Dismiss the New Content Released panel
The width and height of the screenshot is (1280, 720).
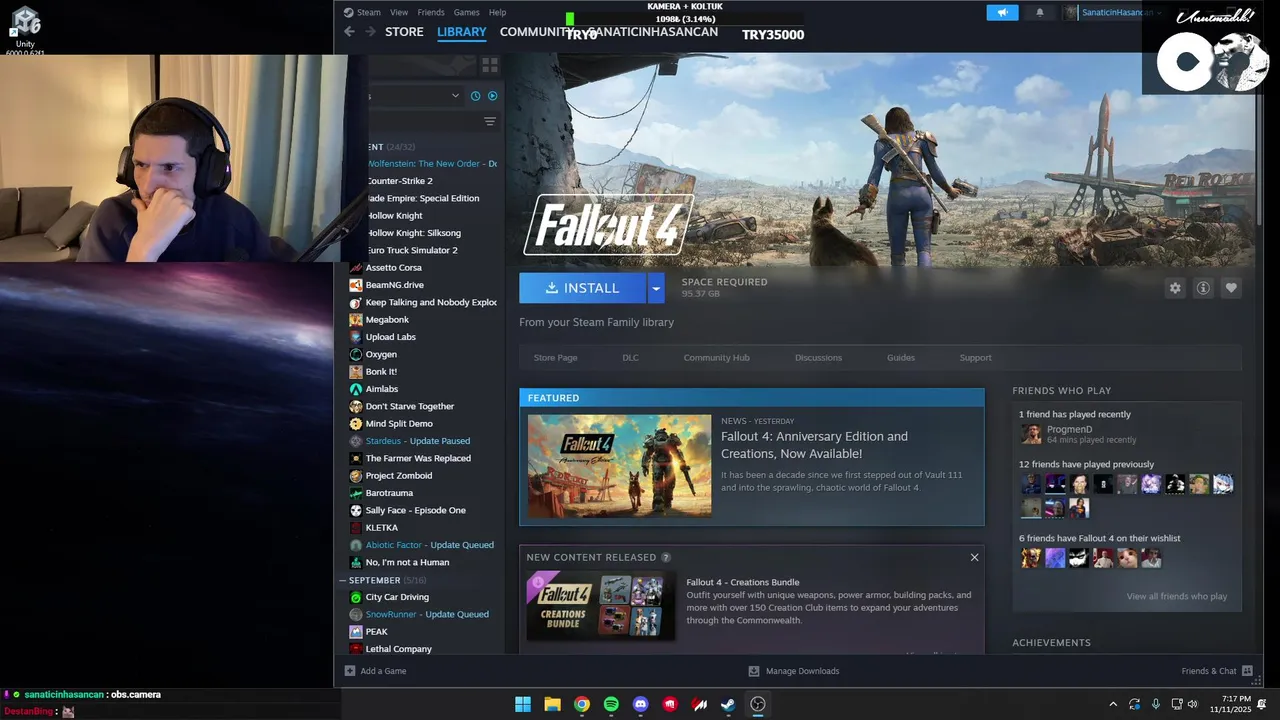pyautogui.click(x=974, y=557)
